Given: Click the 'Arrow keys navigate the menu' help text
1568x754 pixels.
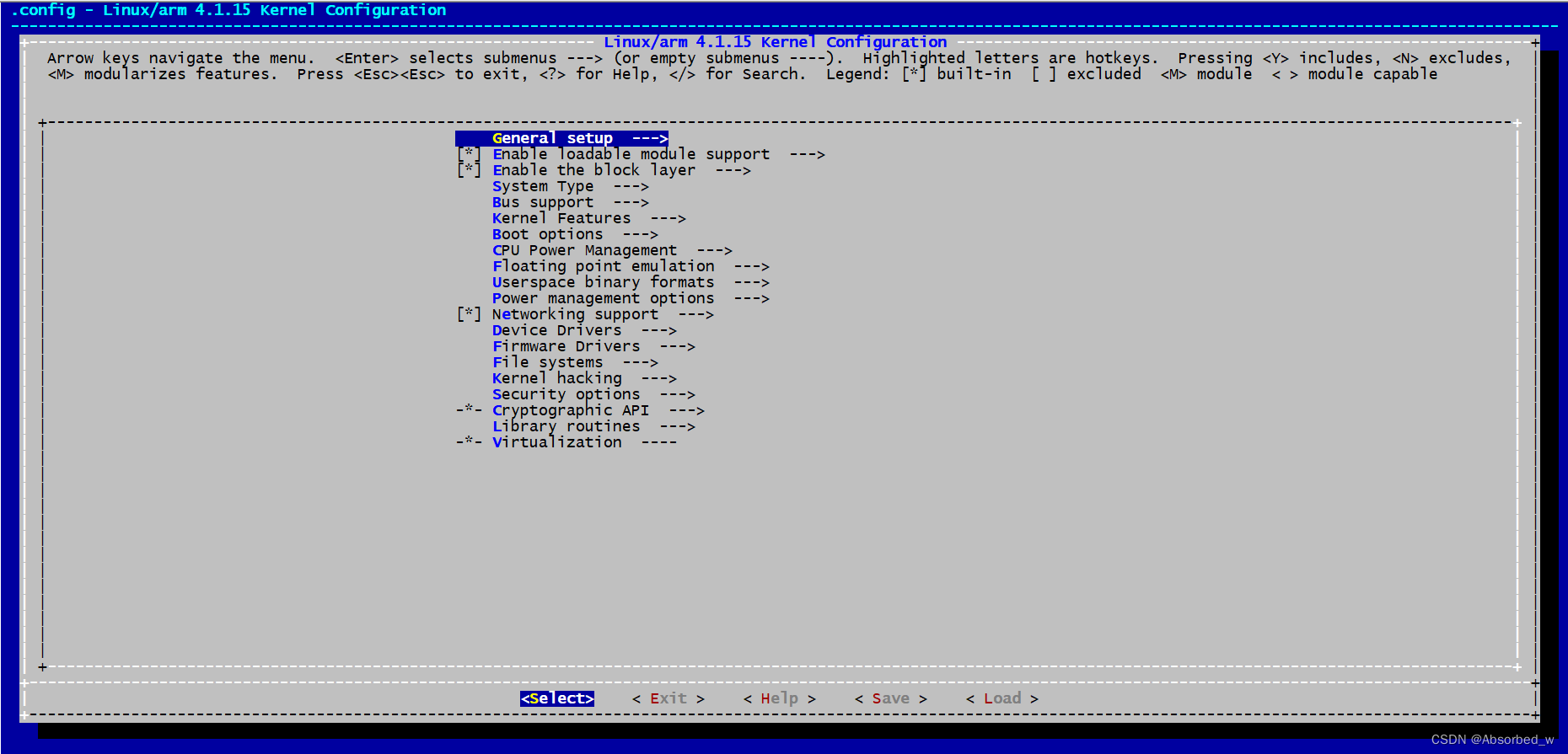Looking at the screenshot, I should pos(180,58).
